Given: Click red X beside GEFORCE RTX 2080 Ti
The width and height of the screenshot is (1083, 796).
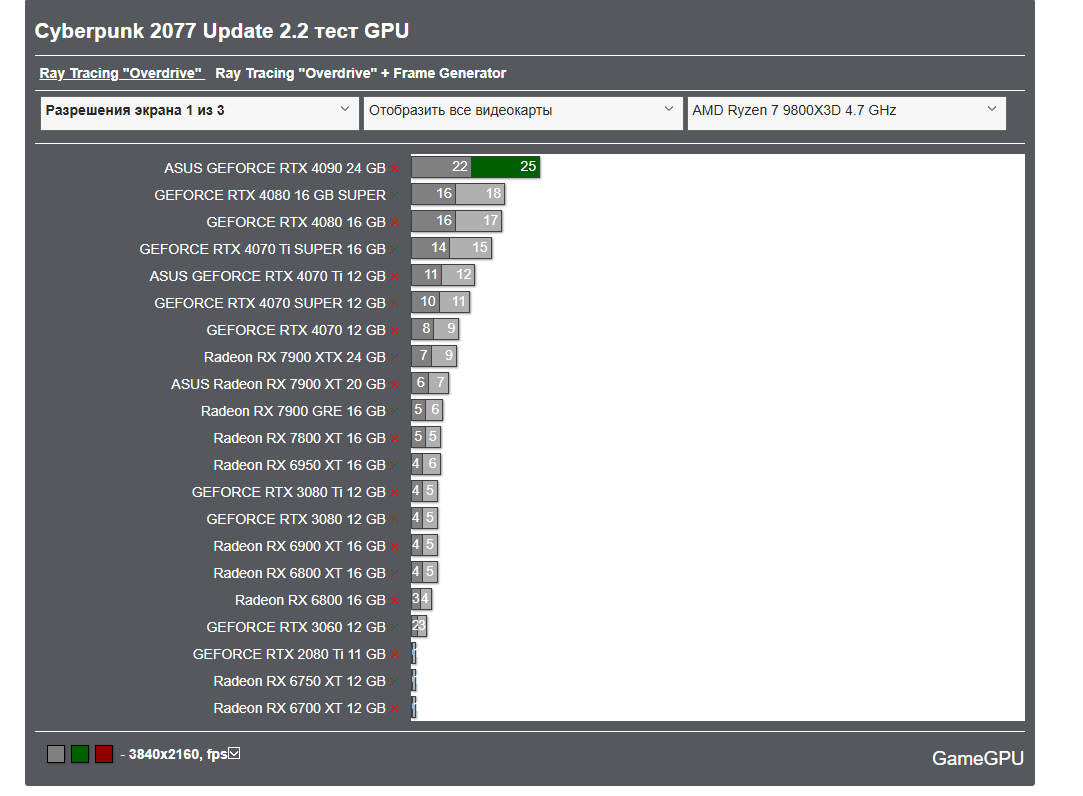Looking at the screenshot, I should [x=394, y=655].
